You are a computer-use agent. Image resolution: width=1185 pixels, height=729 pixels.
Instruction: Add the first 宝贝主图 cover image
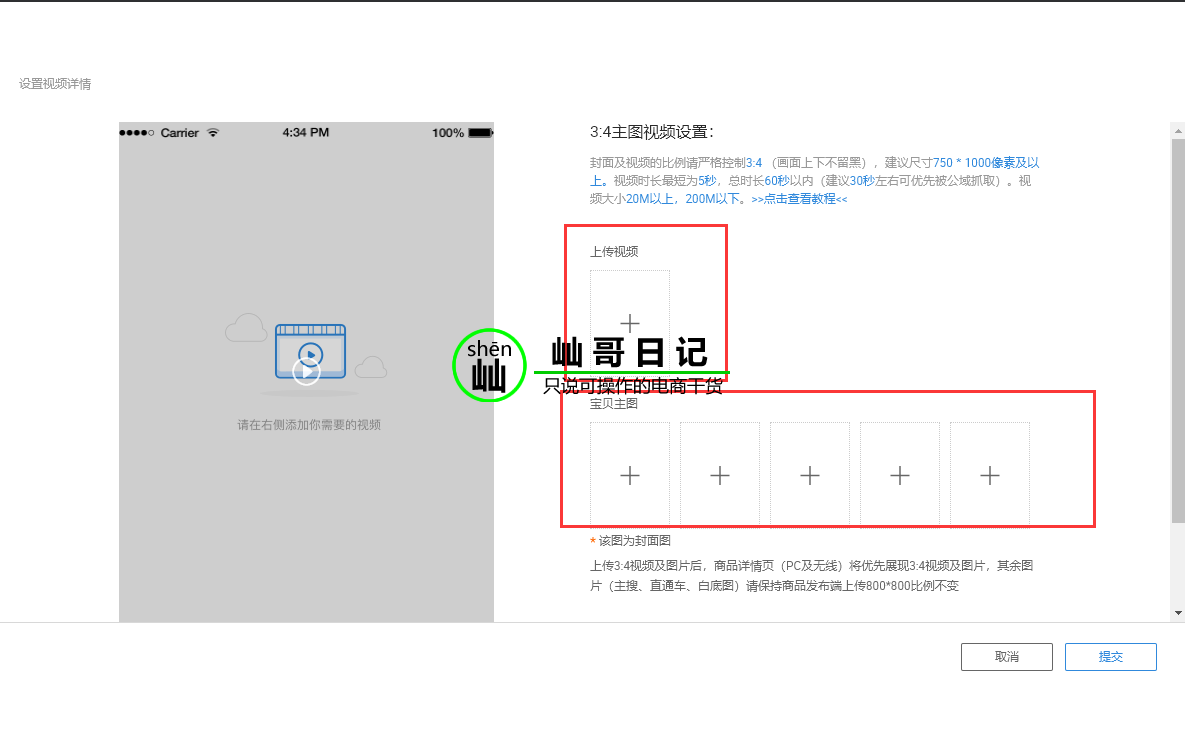tap(630, 474)
